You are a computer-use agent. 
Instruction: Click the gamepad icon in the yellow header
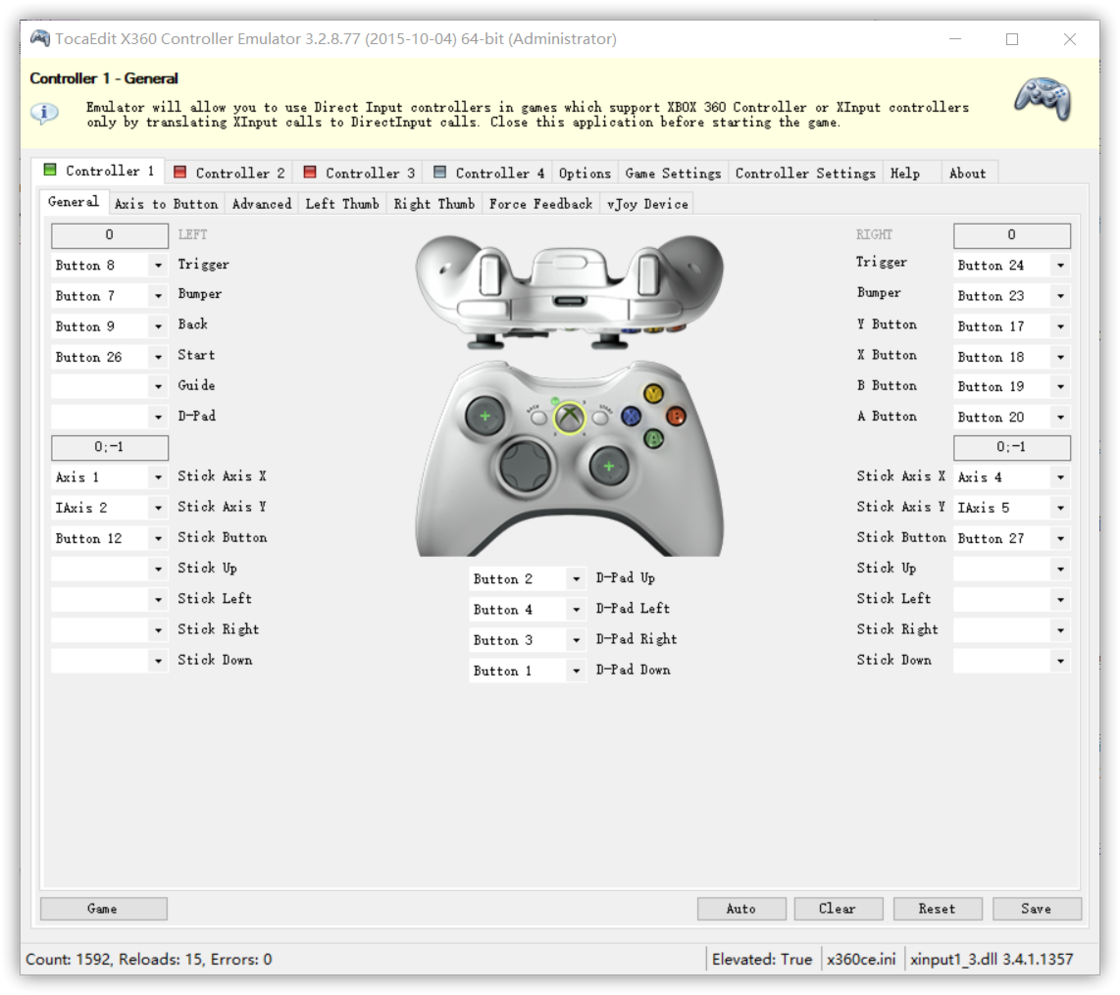[x=1043, y=100]
